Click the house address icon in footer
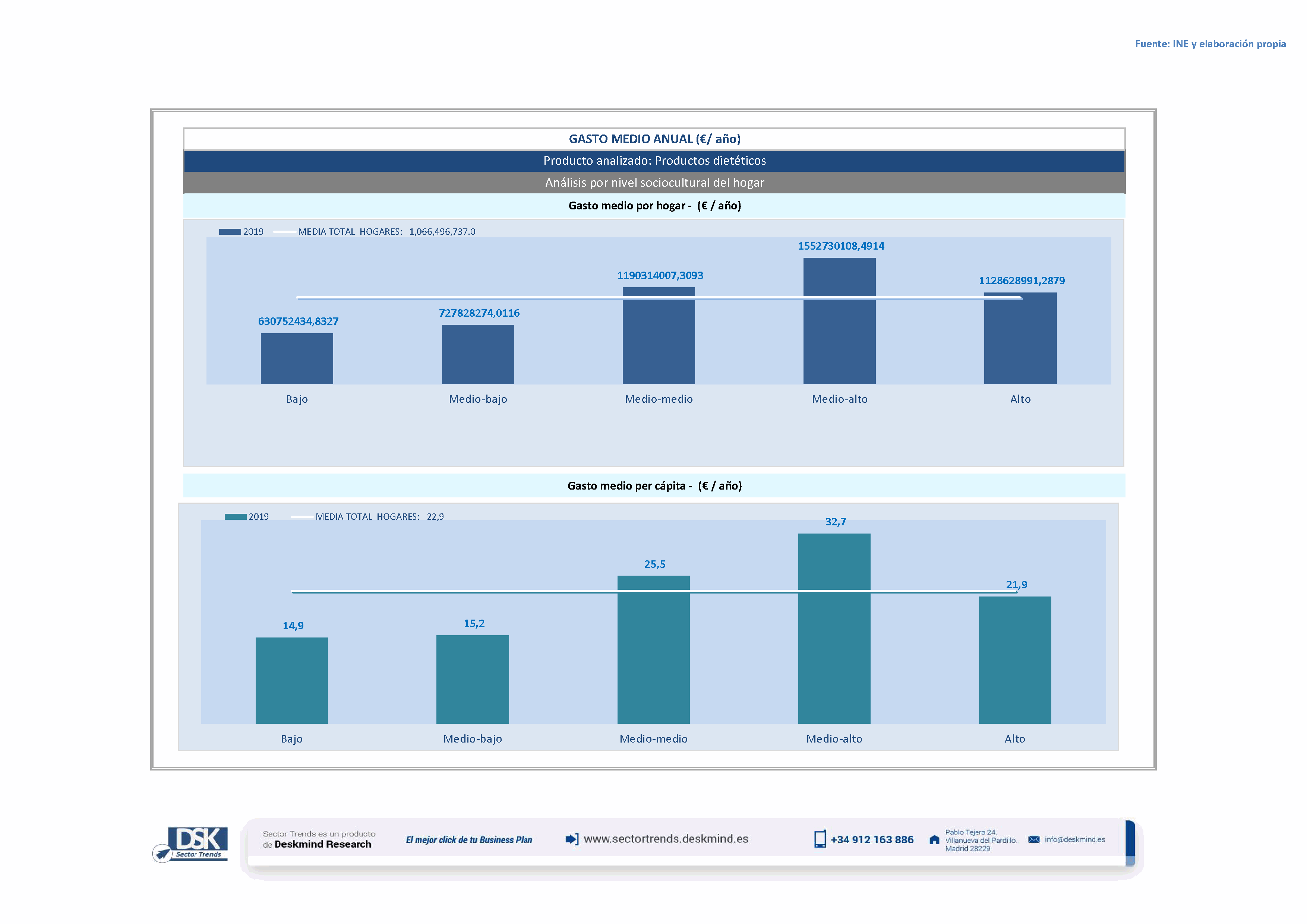 [x=934, y=841]
